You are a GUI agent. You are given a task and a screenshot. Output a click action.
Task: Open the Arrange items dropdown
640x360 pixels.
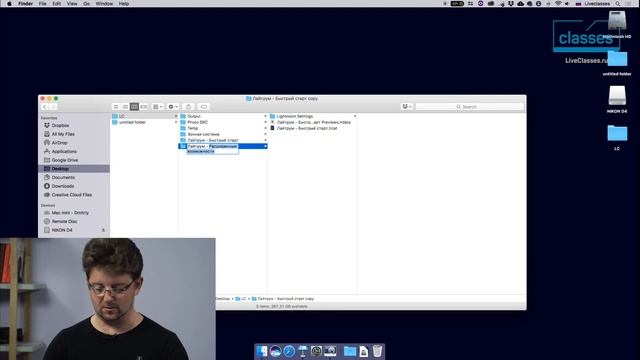click(158, 107)
